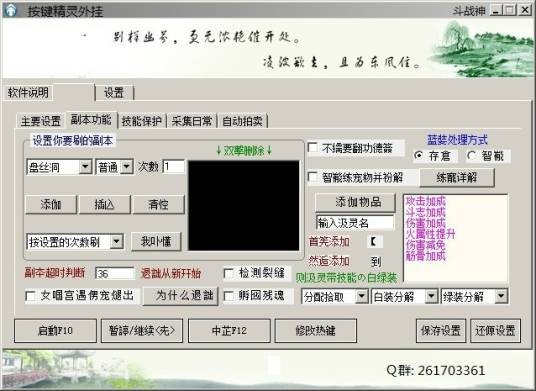Click the small field beside 首先添加

coord(375,242)
